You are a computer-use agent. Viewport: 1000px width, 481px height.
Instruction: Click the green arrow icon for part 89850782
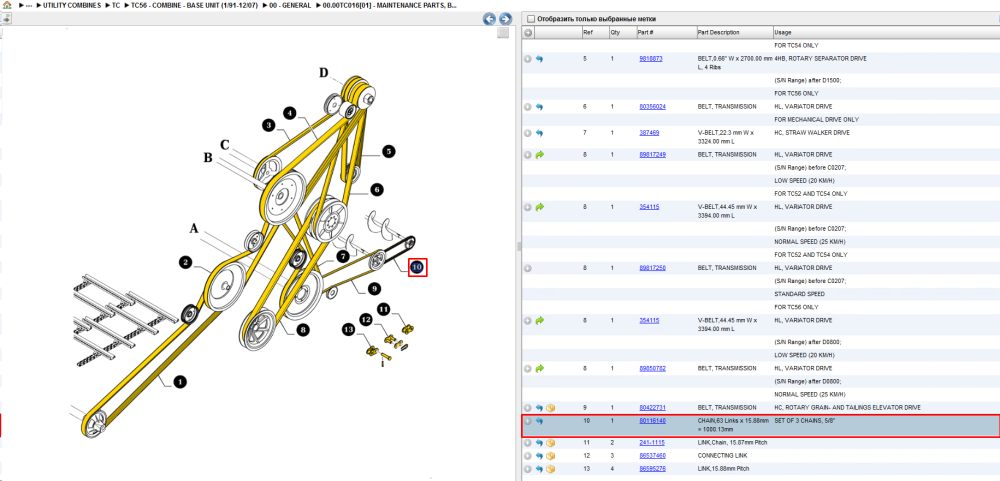pyautogui.click(x=540, y=368)
